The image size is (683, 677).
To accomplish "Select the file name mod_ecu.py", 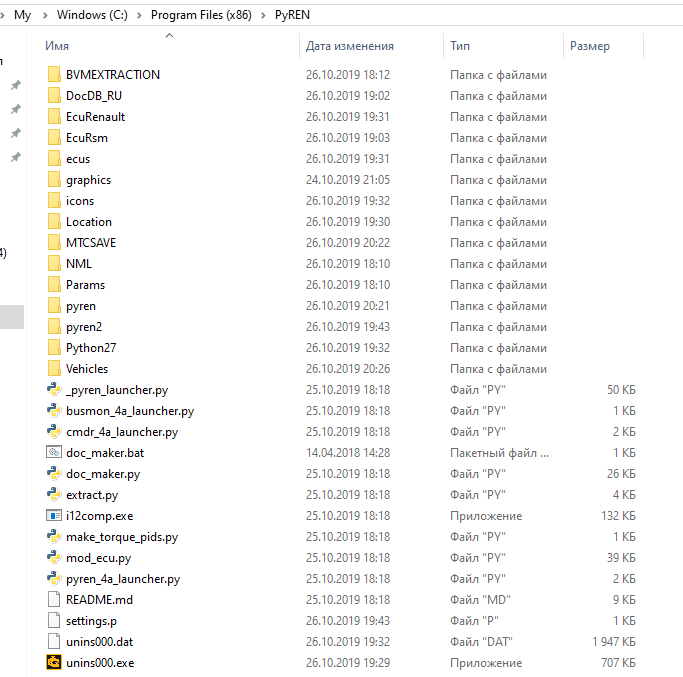I will click(98, 558).
